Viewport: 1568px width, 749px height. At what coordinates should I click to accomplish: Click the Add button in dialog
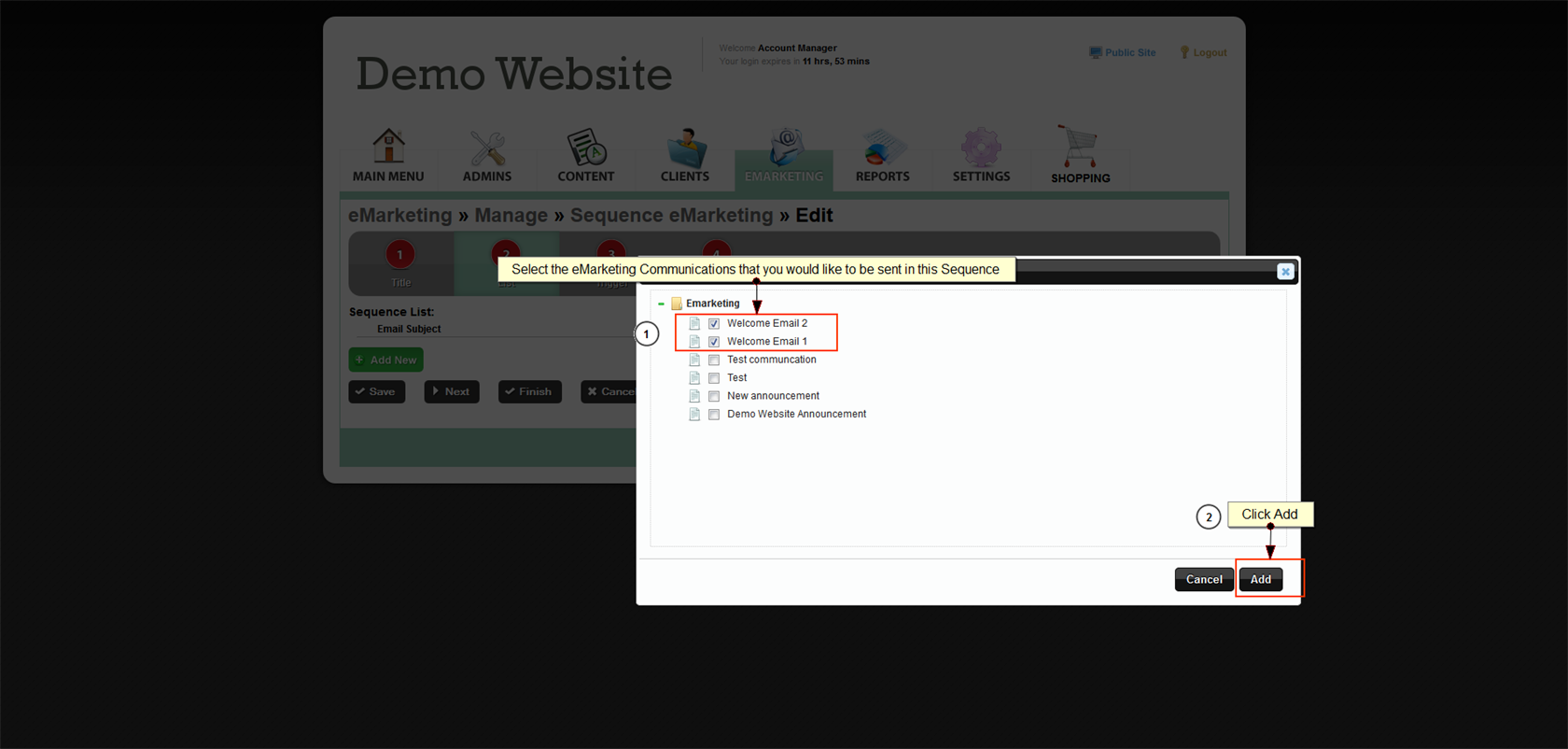tap(1260, 579)
